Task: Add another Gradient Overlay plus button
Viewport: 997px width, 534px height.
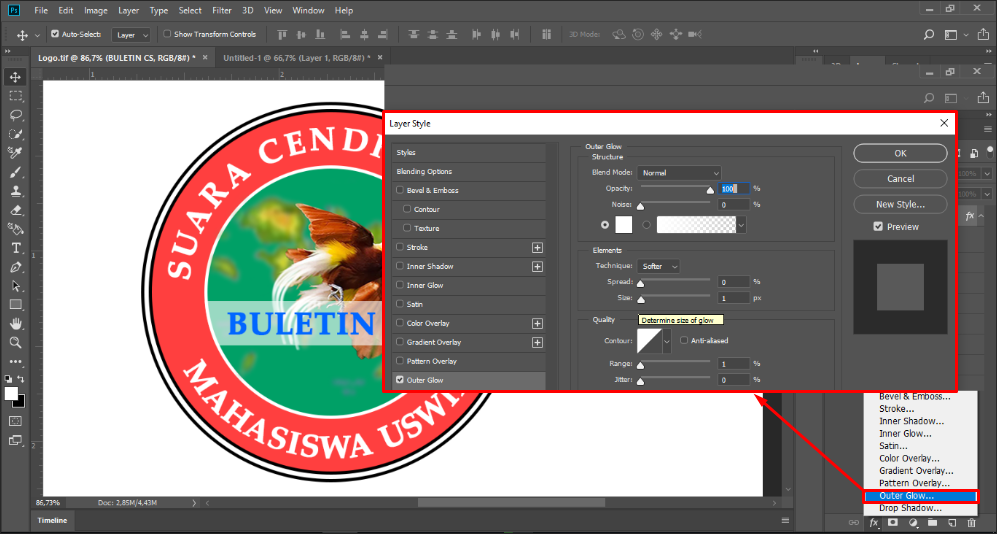Action: 537,342
